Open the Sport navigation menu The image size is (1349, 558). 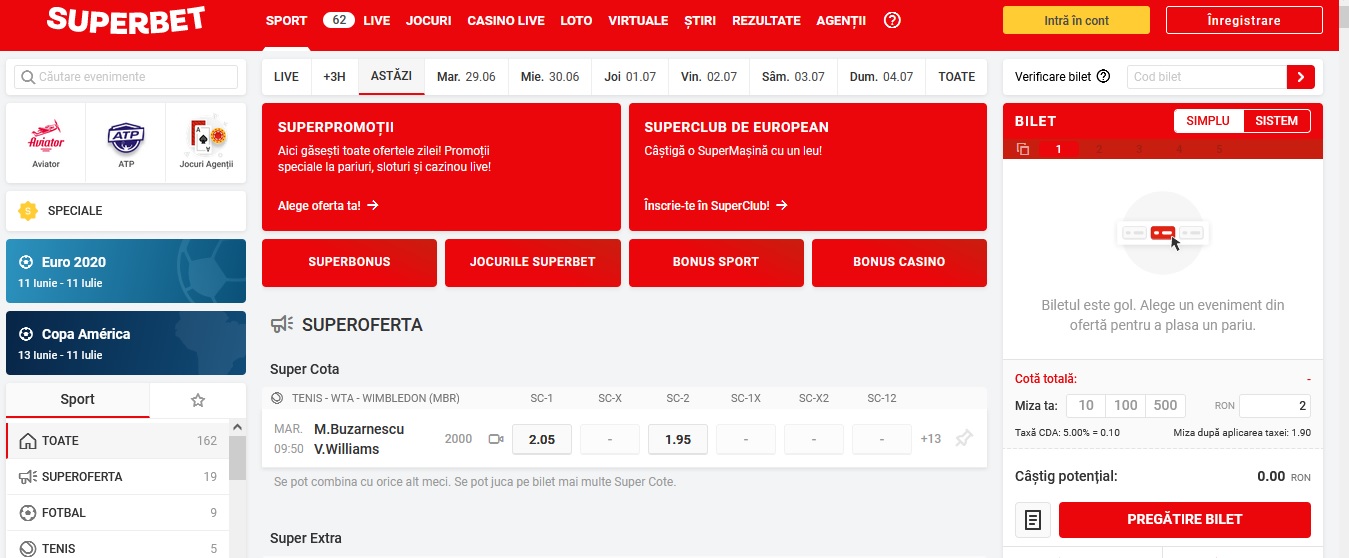coord(287,20)
